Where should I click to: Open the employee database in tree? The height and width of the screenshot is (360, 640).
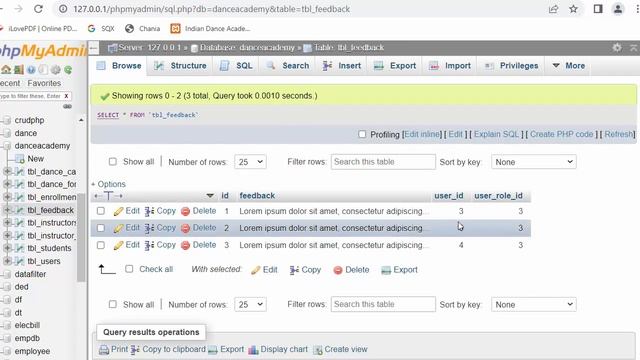tap(32, 351)
